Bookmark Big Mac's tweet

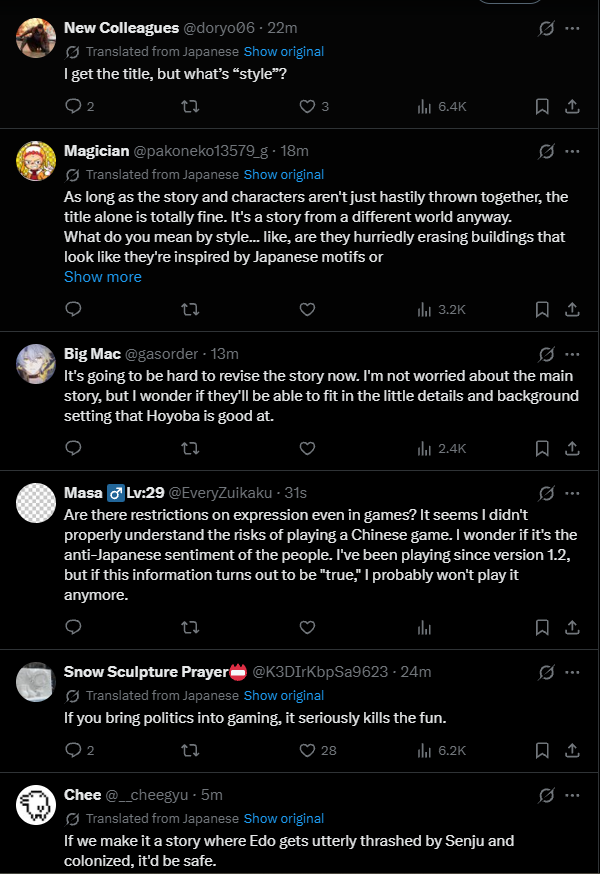click(541, 449)
